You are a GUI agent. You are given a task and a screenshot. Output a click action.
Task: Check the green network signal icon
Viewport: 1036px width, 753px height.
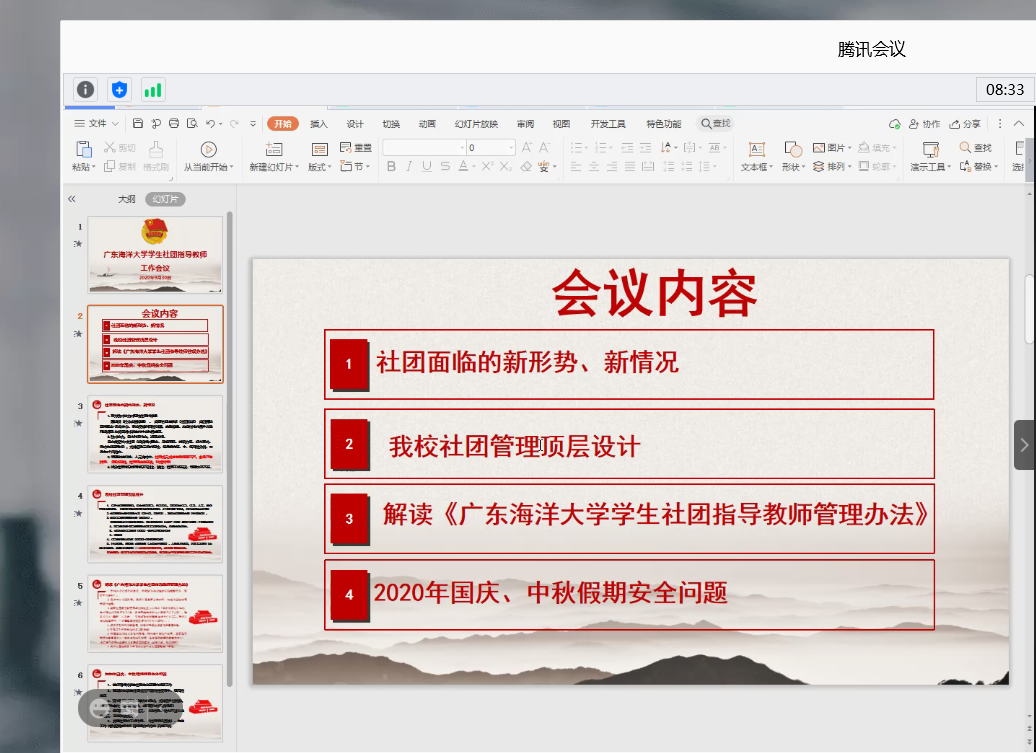coord(152,90)
